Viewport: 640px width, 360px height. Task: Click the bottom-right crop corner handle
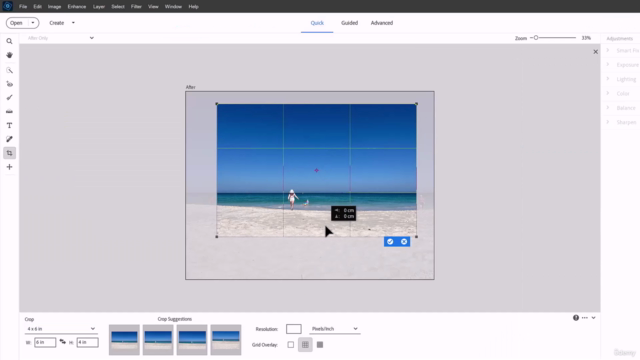click(x=416, y=237)
